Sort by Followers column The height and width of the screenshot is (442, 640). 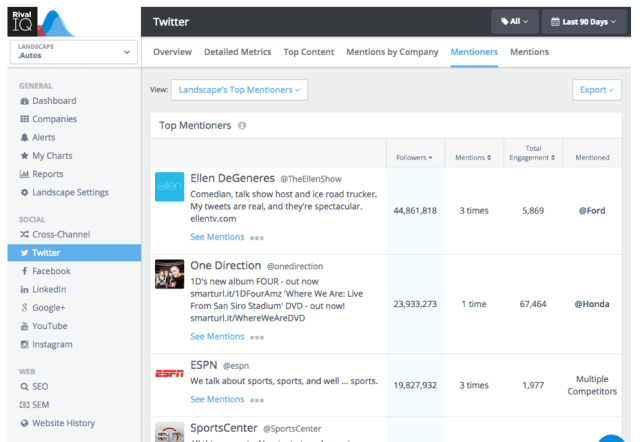(x=414, y=158)
